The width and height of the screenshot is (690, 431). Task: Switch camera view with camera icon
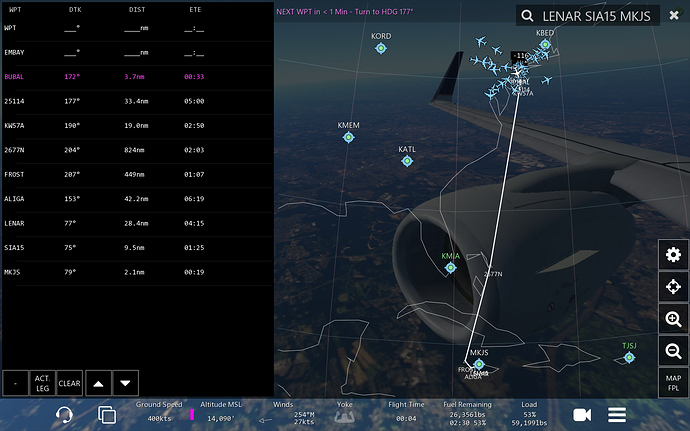coord(582,415)
